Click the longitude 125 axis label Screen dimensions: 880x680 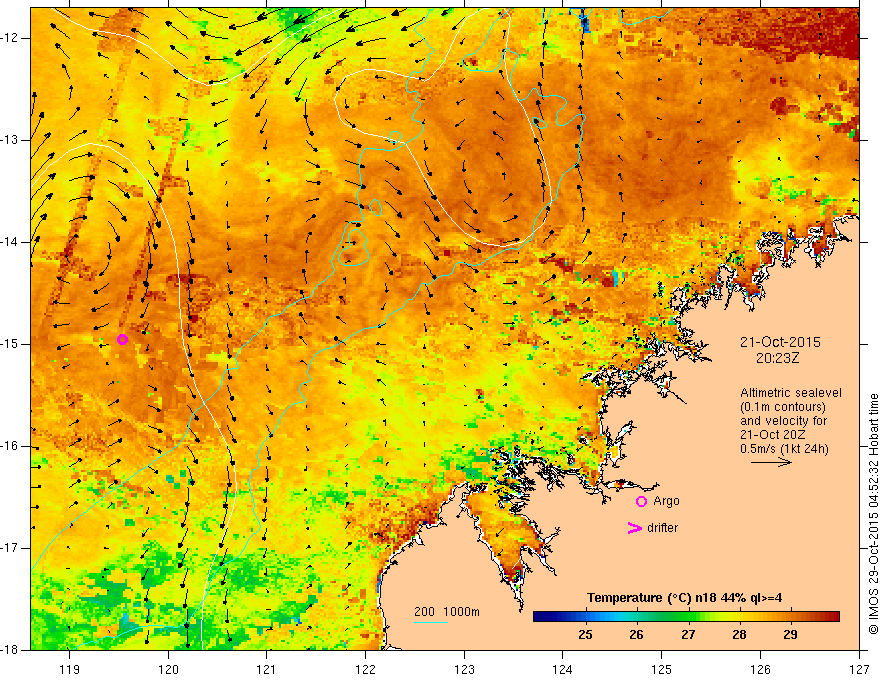662,669
